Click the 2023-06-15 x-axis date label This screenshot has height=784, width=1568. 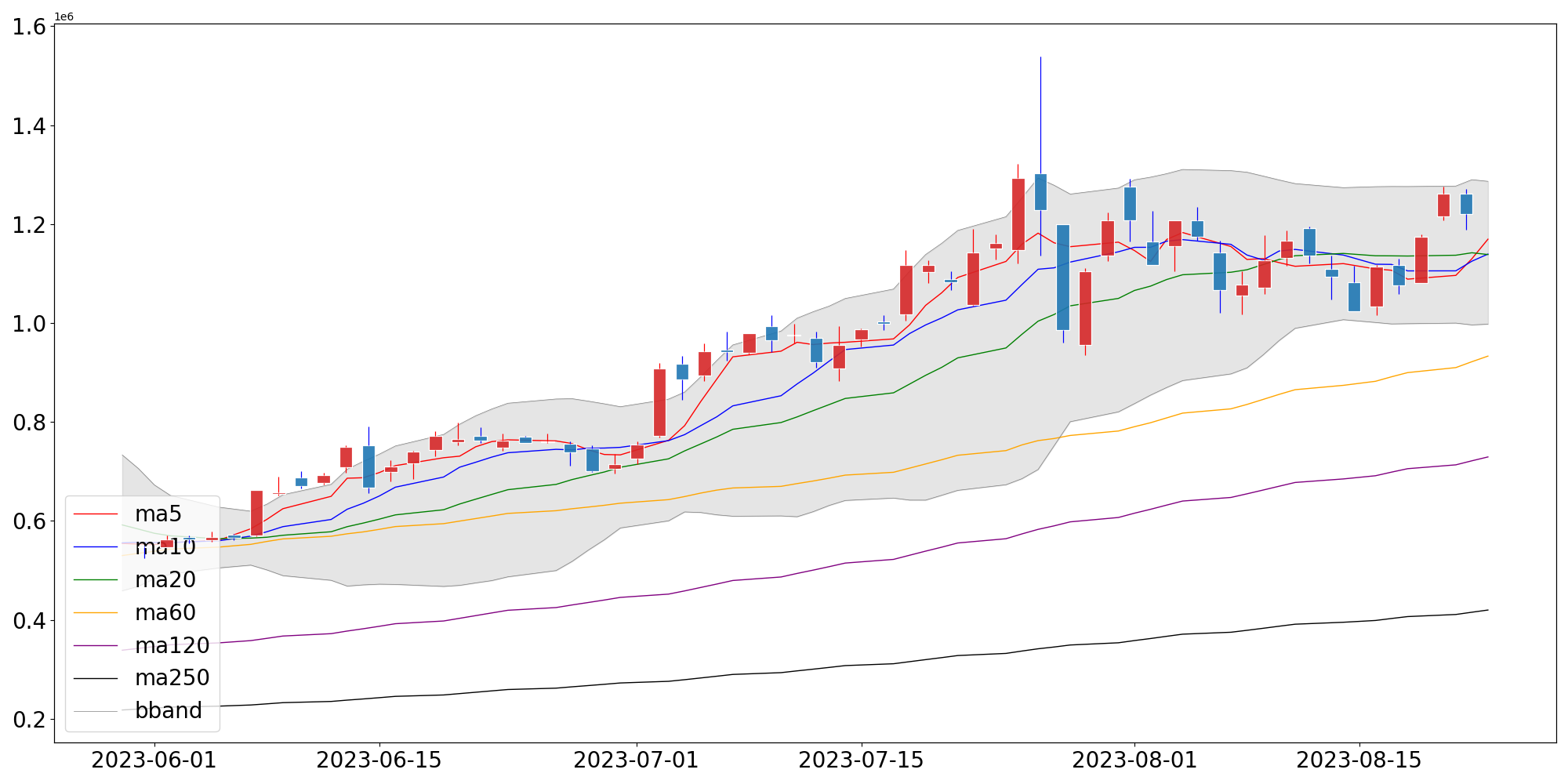coord(379,761)
